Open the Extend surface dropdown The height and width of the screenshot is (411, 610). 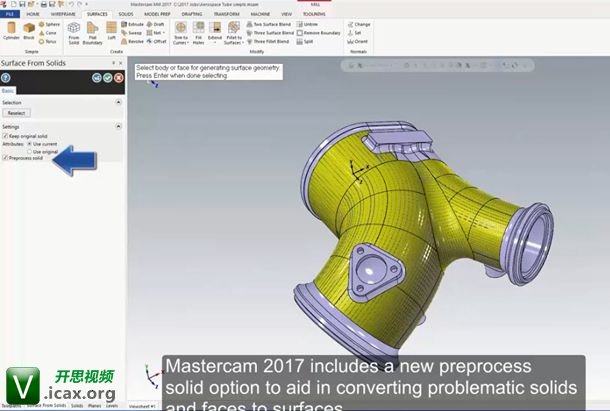pyautogui.click(x=215, y=40)
